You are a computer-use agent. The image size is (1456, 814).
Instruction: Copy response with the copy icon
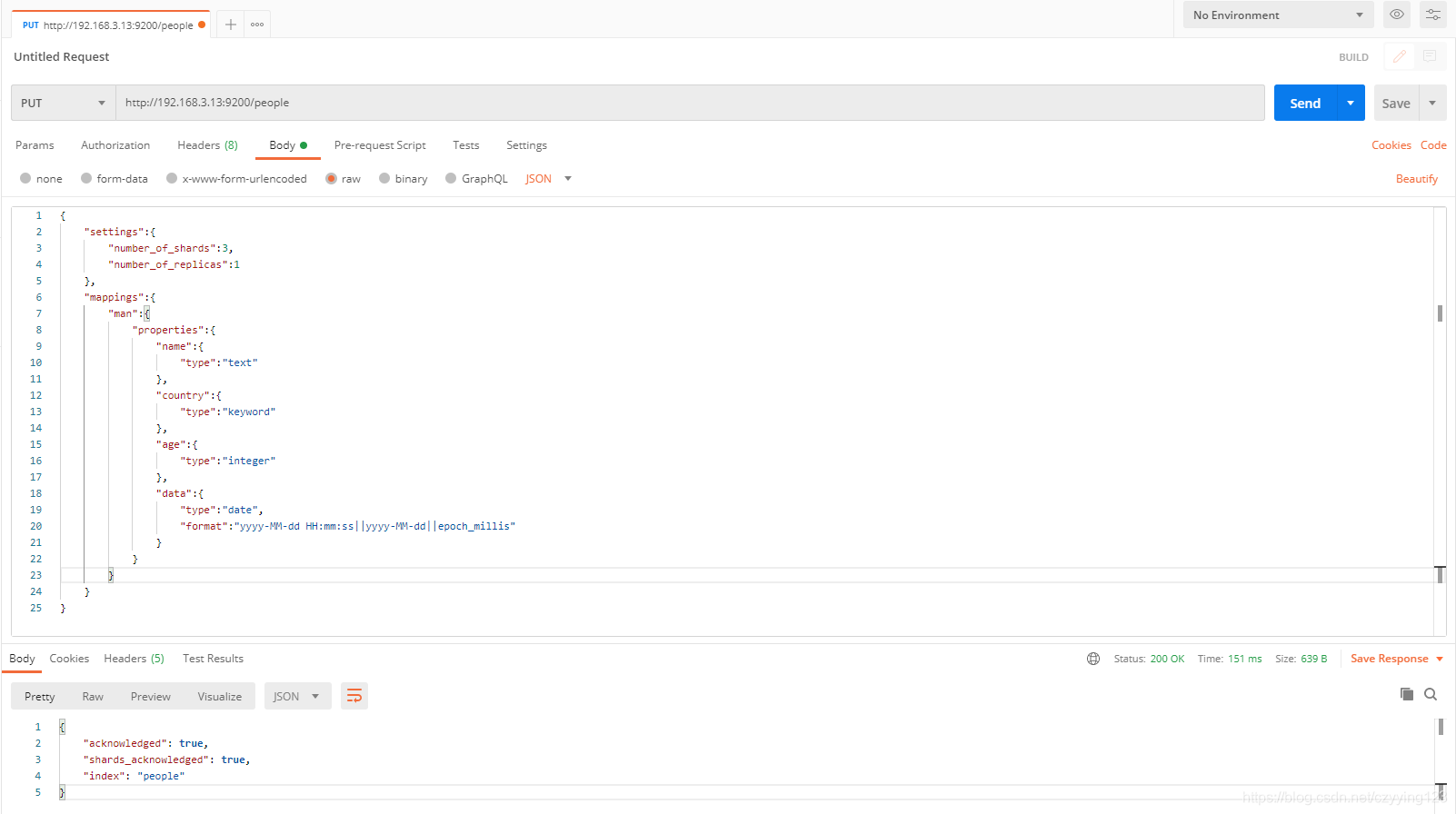pyautogui.click(x=1407, y=694)
